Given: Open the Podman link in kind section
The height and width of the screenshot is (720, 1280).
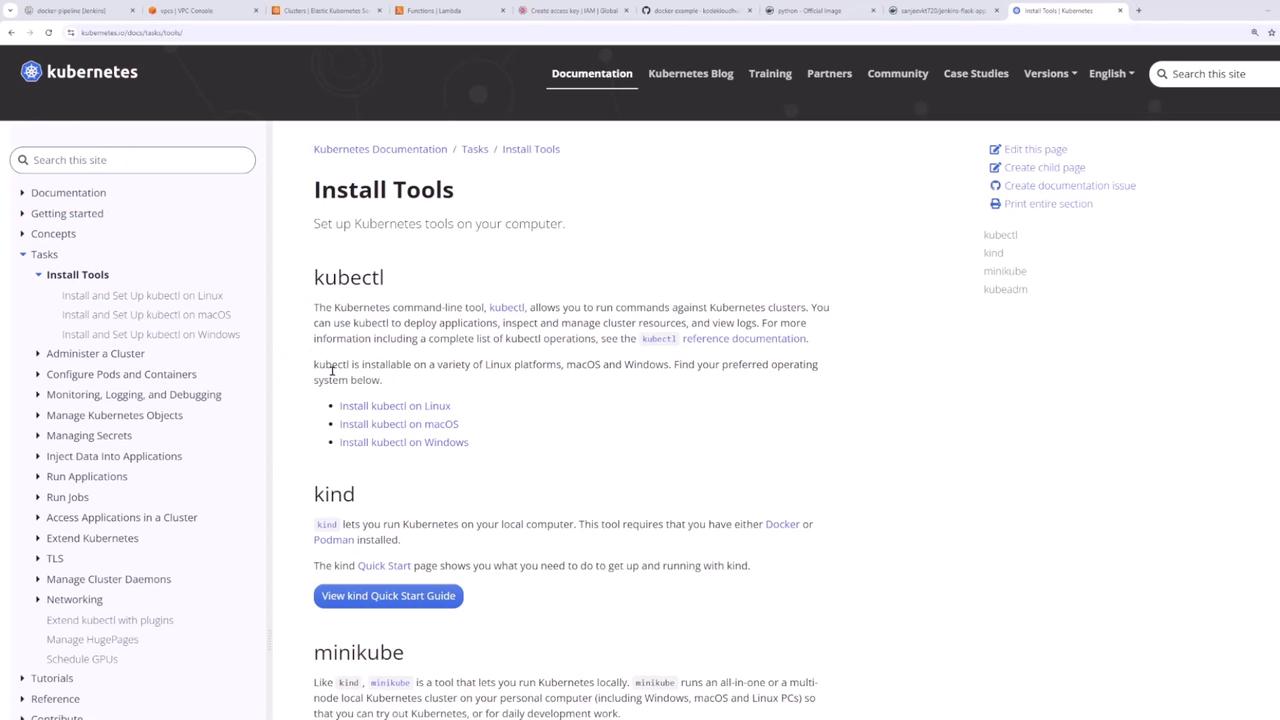Looking at the screenshot, I should [334, 540].
